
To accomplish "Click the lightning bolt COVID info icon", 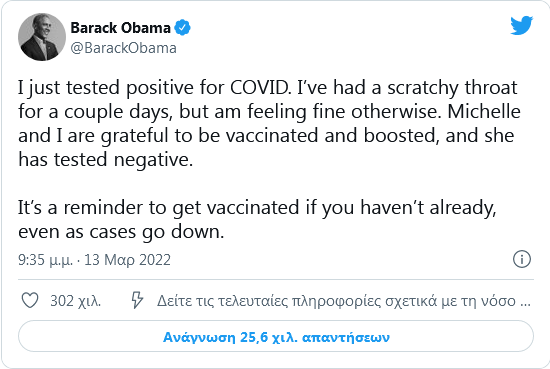I will [x=137, y=300].
